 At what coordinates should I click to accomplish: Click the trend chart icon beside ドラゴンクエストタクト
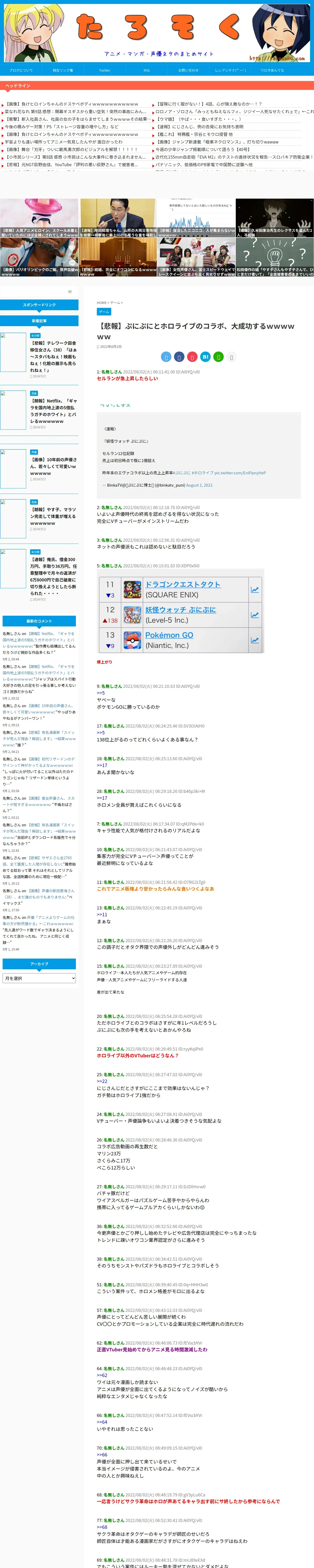tap(254, 589)
